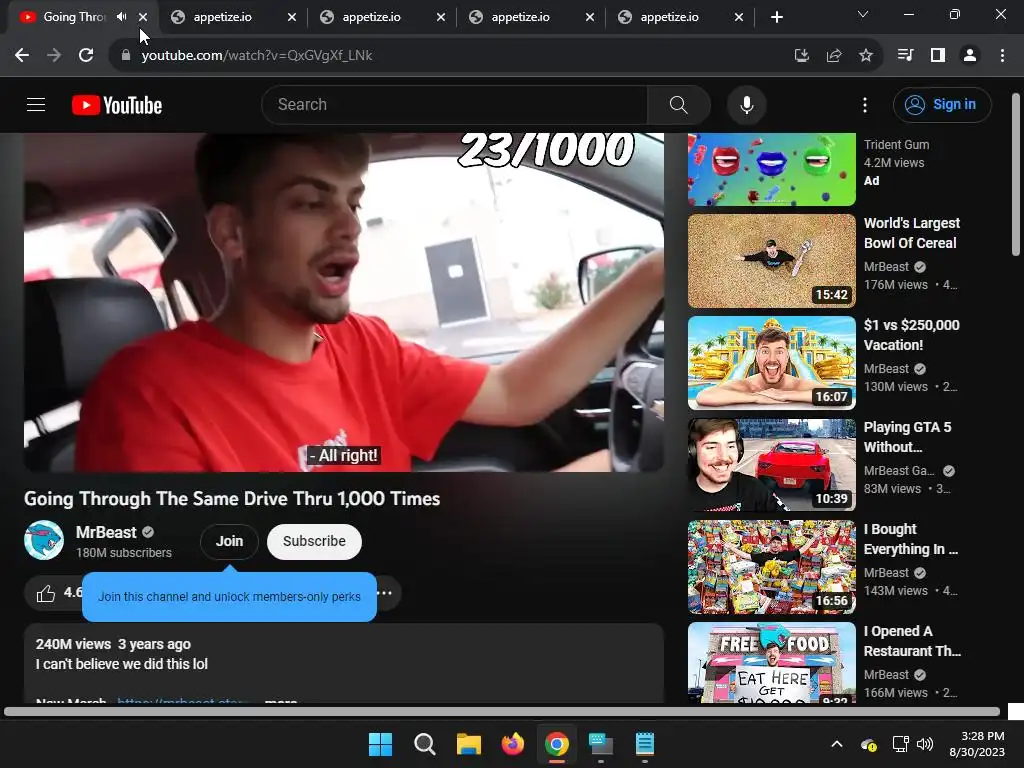1024x768 pixels.
Task: Open network icon in system tray
Action: [x=901, y=744]
